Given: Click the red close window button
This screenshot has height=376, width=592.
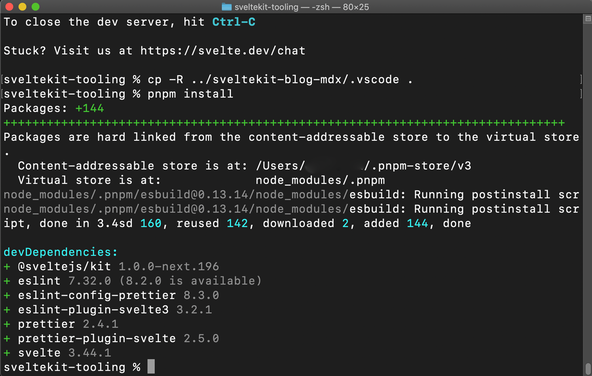Looking at the screenshot, I should pos(9,6).
